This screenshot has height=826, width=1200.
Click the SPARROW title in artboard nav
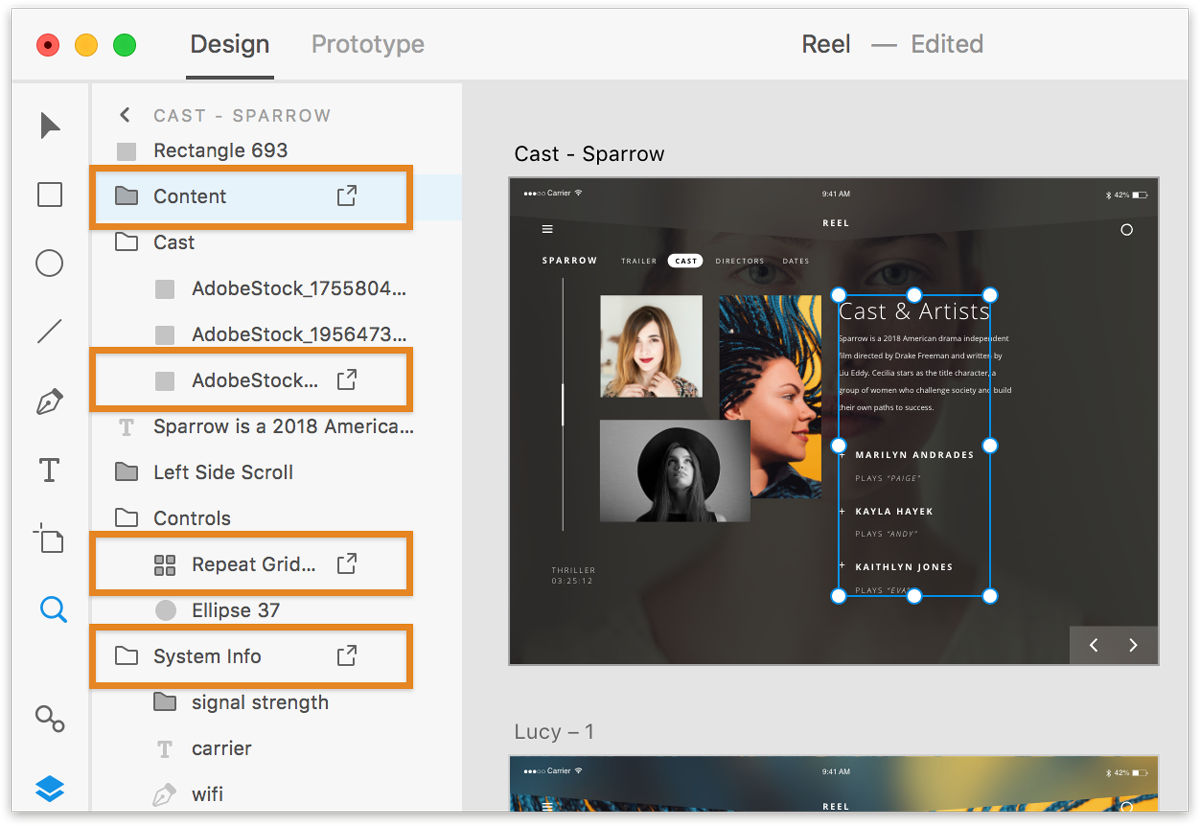click(x=570, y=261)
